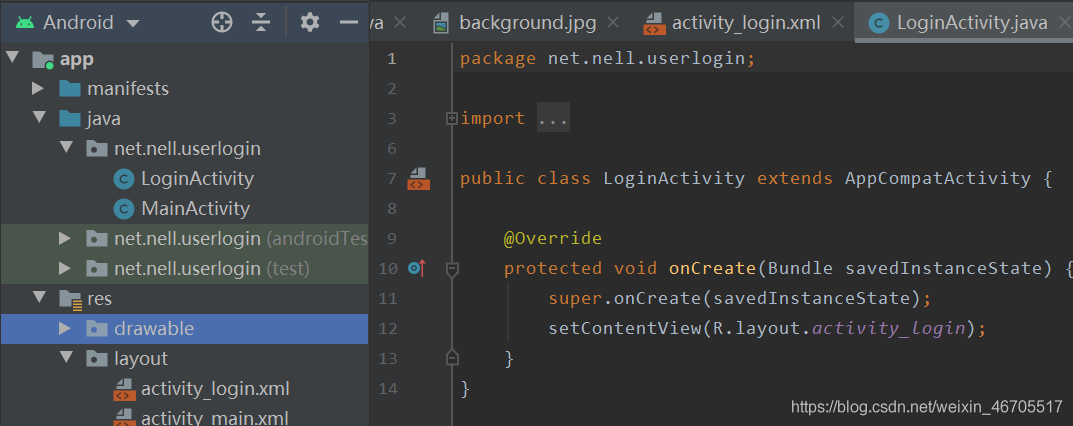Open the project panel settings gear
Viewport: 1073px width, 426px height.
(310, 23)
